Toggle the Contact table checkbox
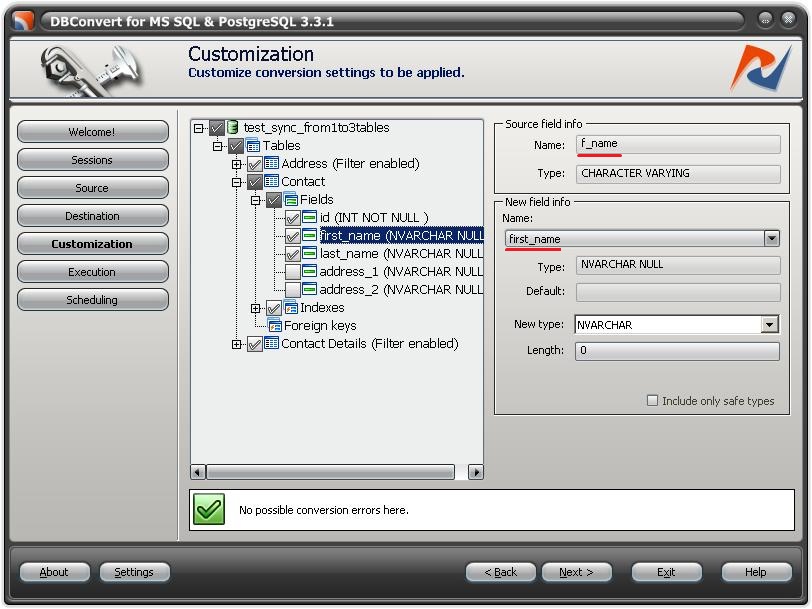This screenshot has height=609, width=812. click(x=254, y=182)
